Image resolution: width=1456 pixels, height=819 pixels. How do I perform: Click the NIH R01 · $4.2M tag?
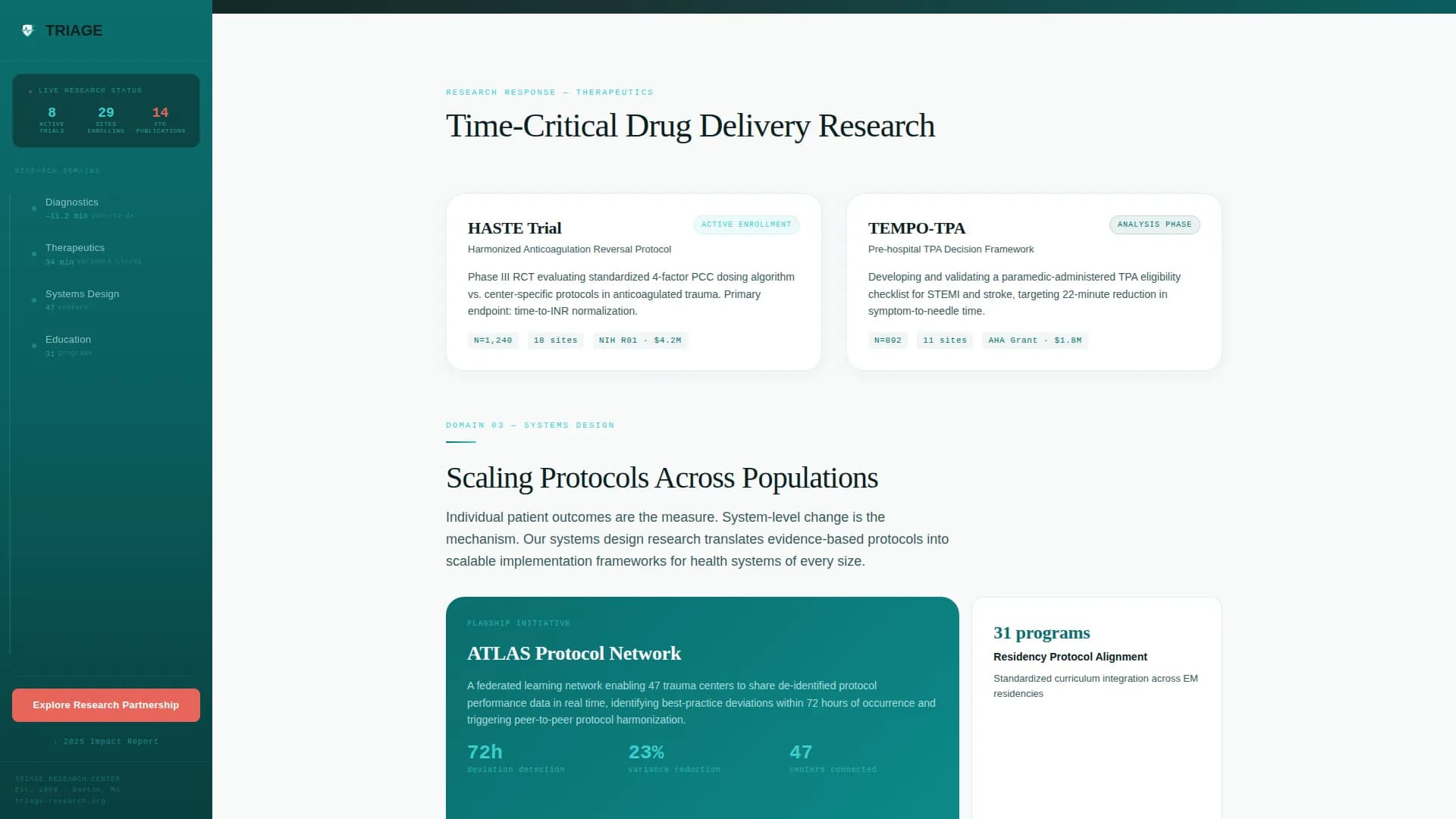coord(640,340)
